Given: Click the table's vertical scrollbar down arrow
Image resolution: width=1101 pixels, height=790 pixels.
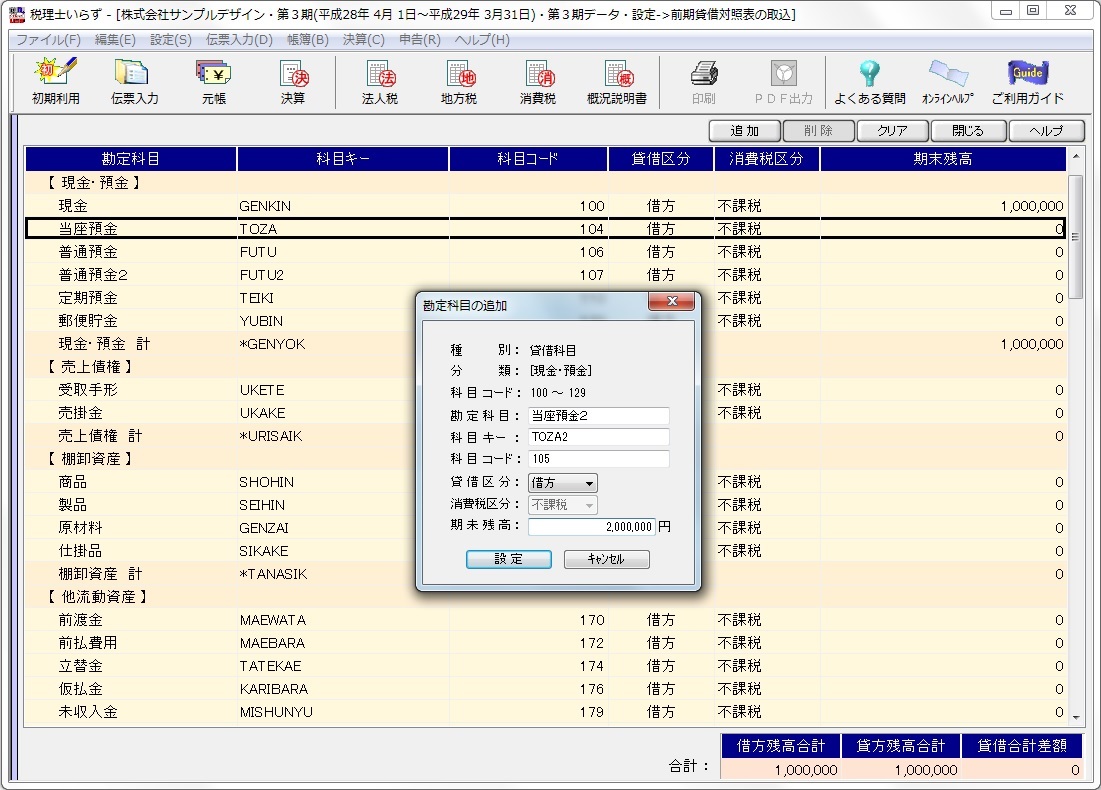Looking at the screenshot, I should [x=1076, y=717].
